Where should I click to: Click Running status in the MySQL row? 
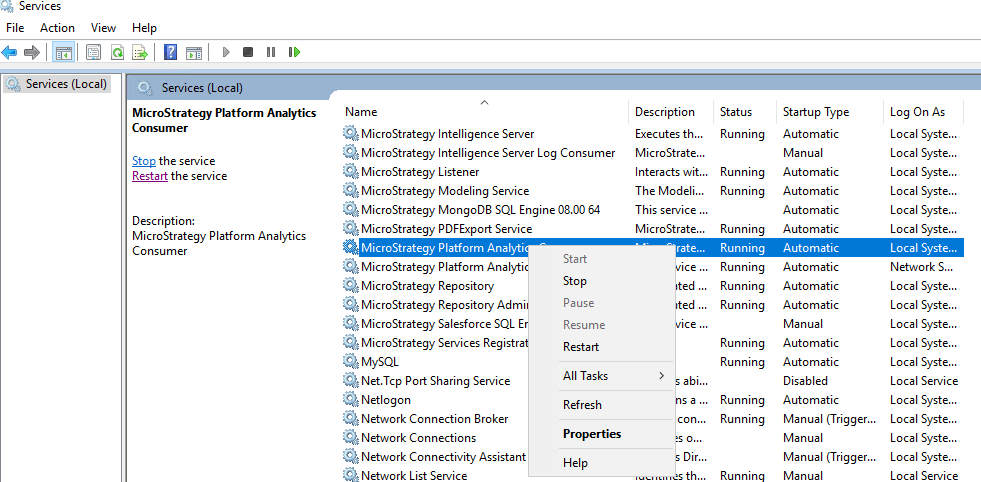[x=742, y=362]
